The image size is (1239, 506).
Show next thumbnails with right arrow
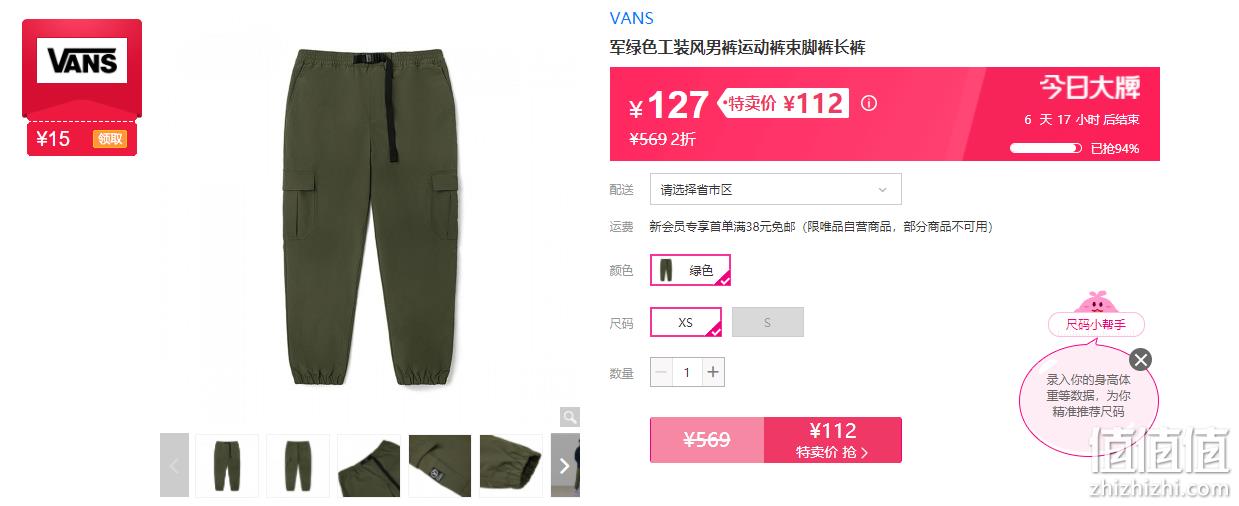[564, 465]
